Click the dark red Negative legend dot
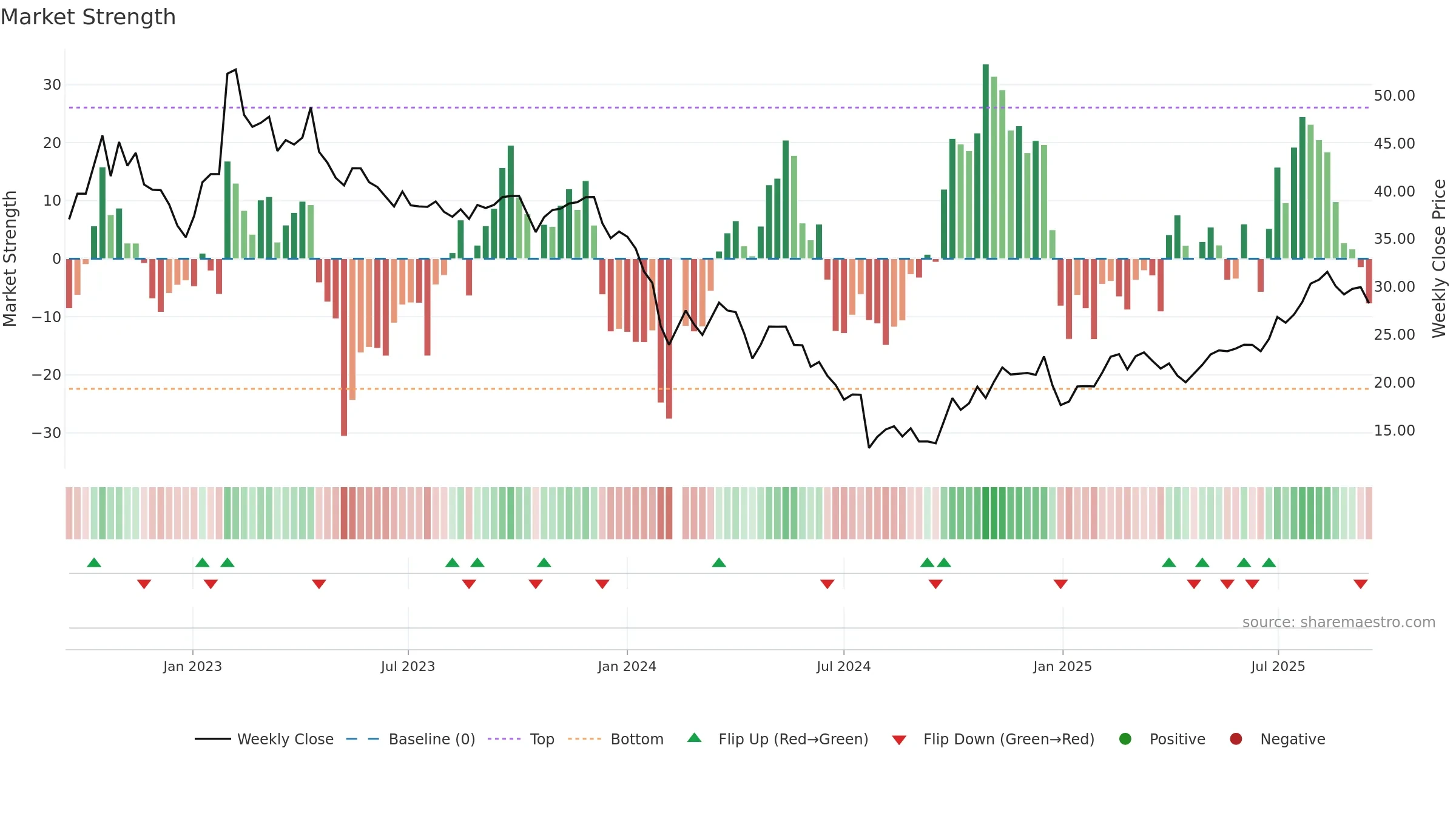Viewport: 1456px width, 819px height. pos(1236,739)
